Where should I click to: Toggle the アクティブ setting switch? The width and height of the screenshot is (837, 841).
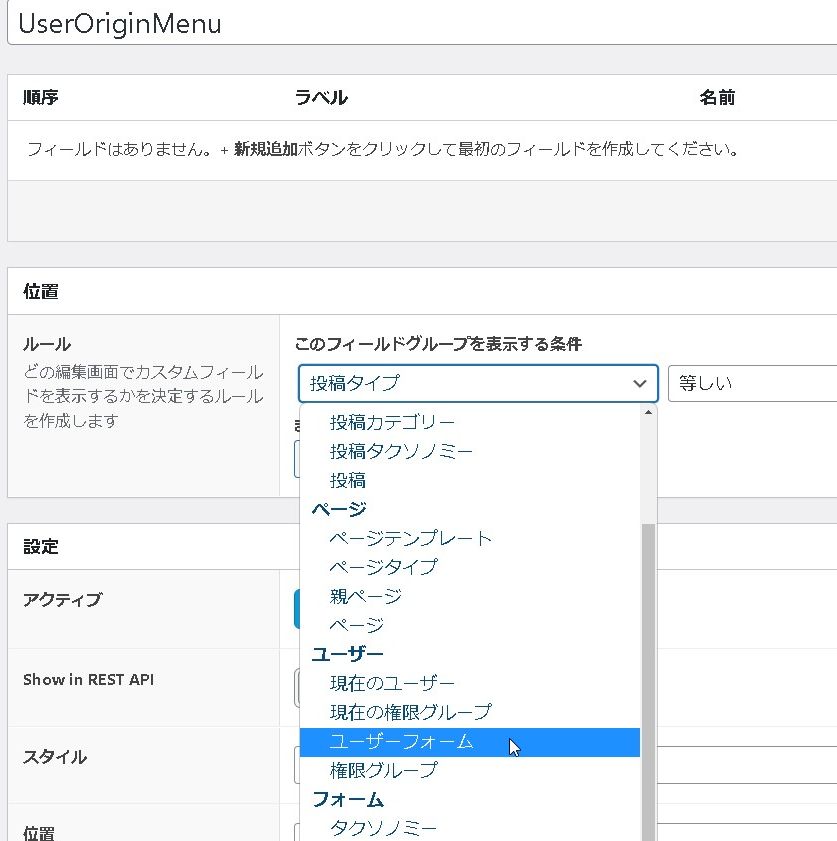(297, 609)
